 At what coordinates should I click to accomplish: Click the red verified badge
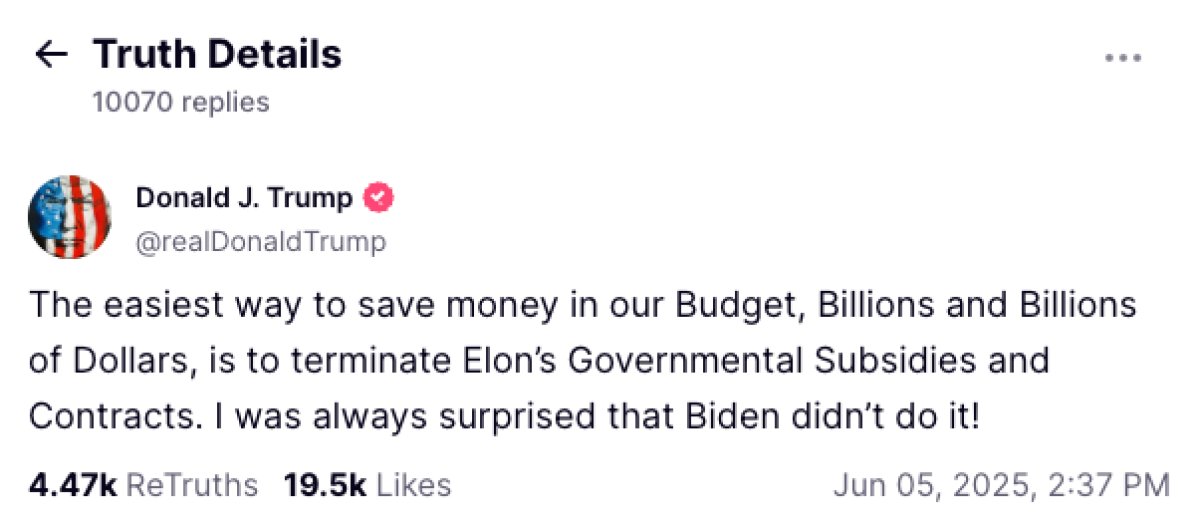[x=377, y=198]
